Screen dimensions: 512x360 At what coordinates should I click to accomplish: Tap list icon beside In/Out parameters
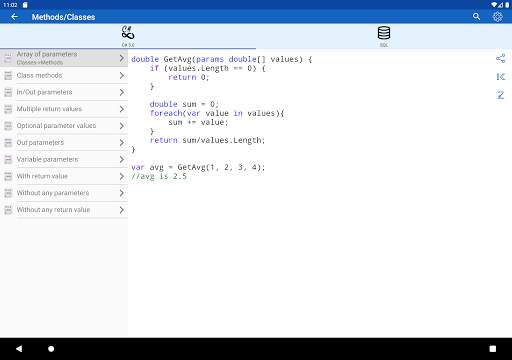click(x=8, y=92)
